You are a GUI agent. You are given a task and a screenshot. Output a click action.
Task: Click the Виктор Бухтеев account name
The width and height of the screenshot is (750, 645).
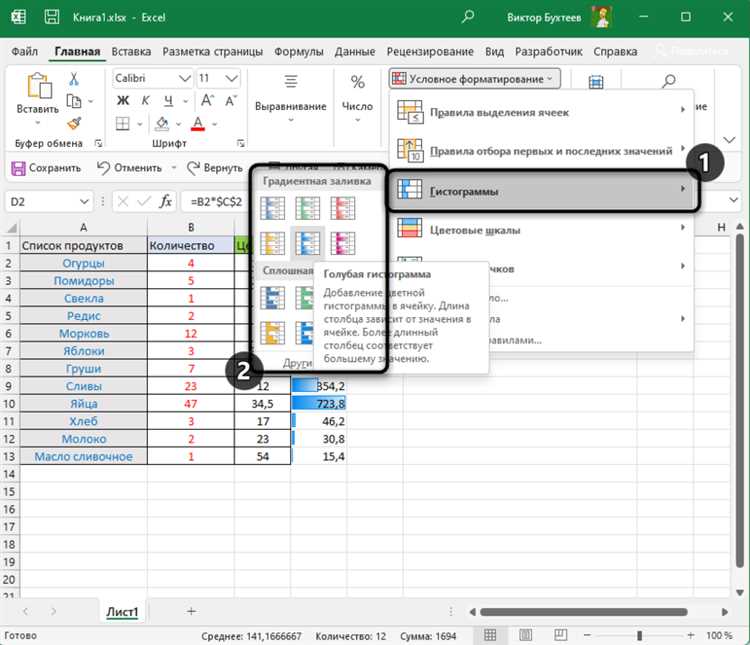point(544,18)
